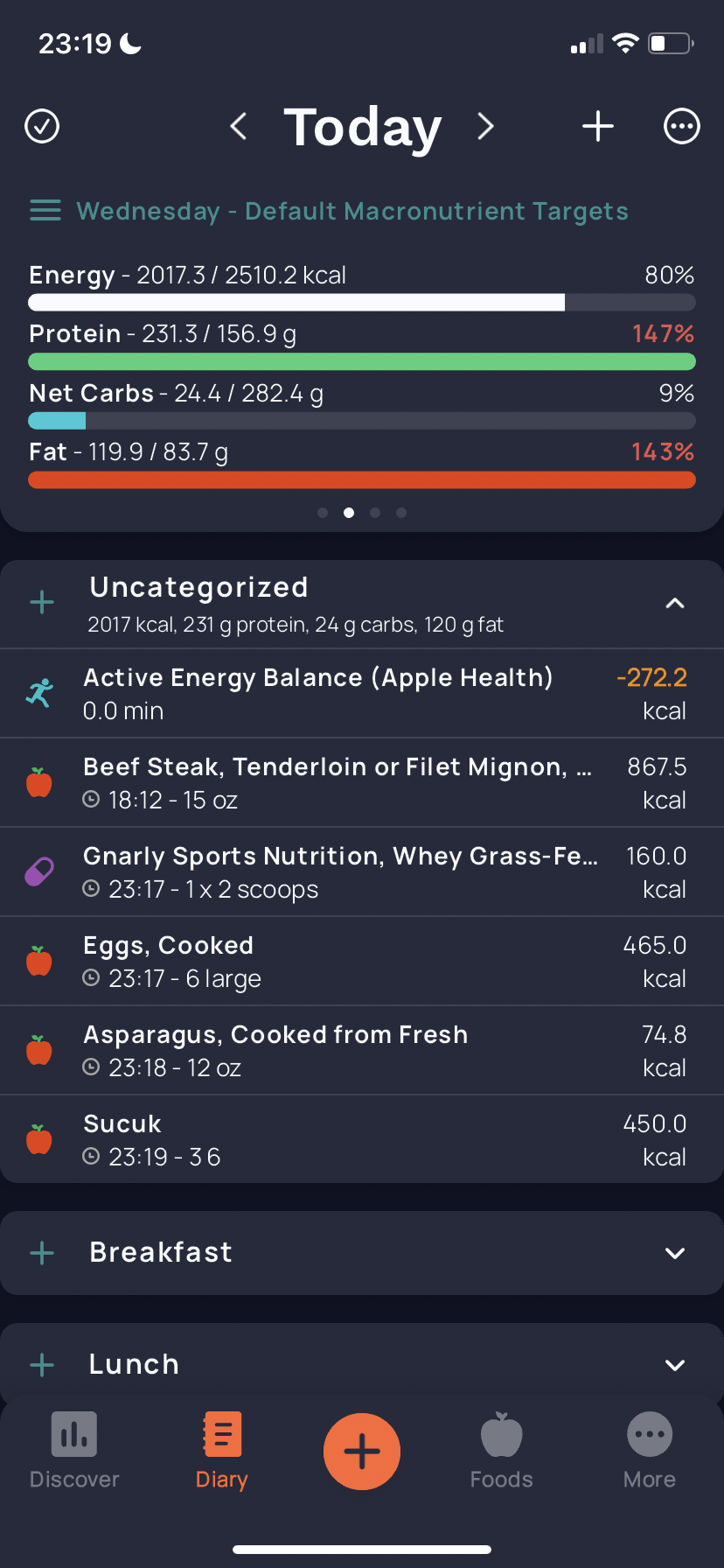Open the three-dots options menu
724x1568 pixels.
[x=682, y=126]
